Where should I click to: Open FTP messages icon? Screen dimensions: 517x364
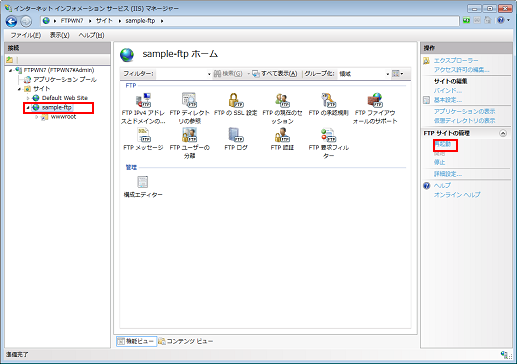pos(143,139)
